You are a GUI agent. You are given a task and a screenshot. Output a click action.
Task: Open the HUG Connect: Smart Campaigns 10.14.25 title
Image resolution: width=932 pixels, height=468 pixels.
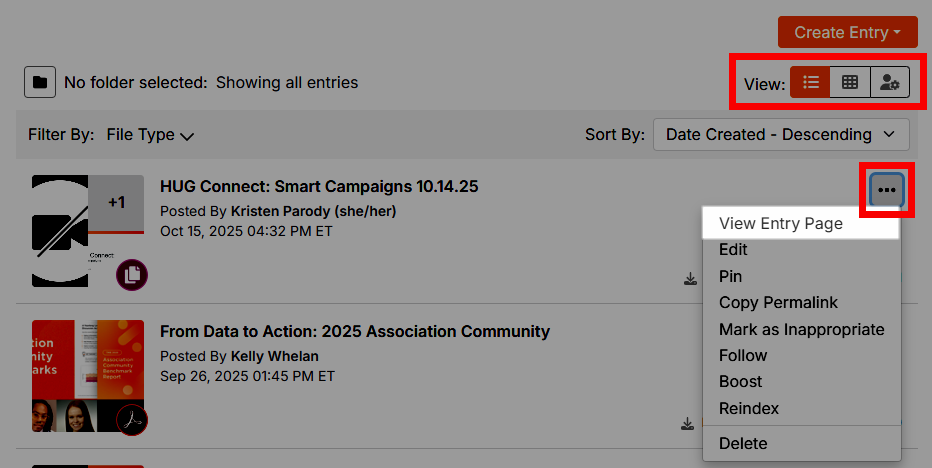tap(319, 186)
